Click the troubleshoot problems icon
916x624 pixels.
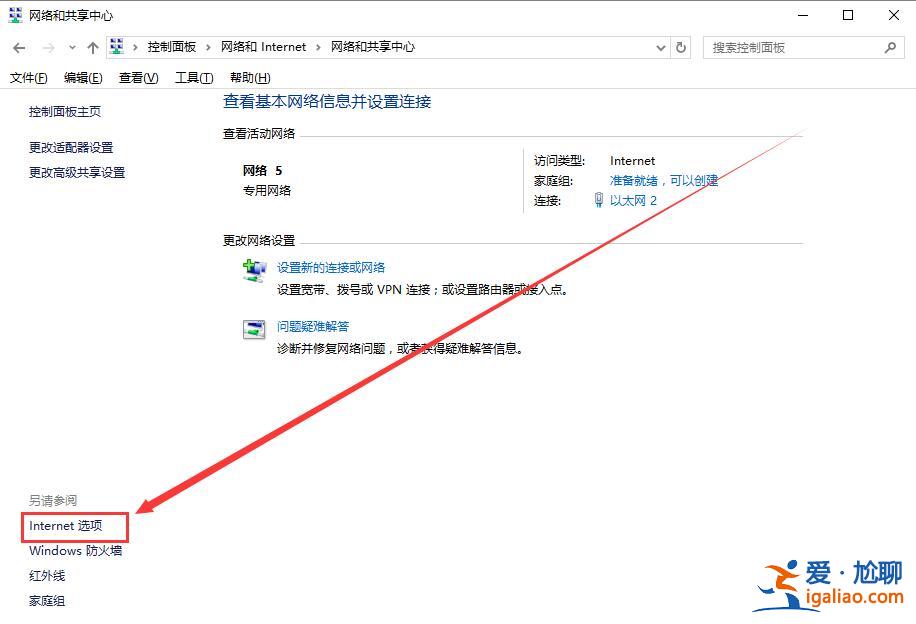point(253,329)
